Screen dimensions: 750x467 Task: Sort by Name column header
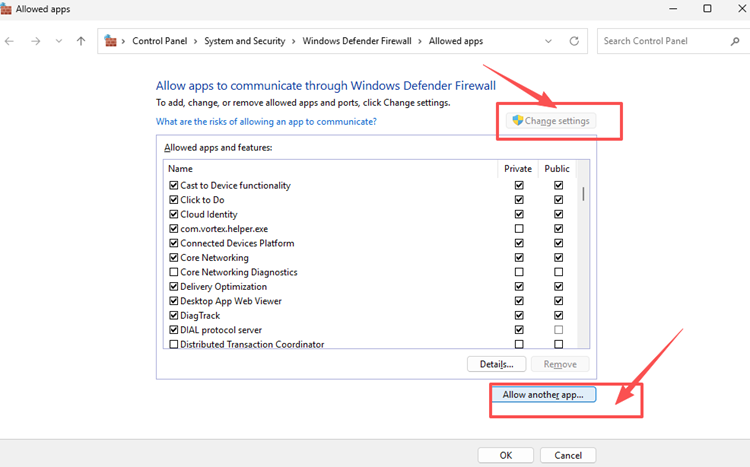(x=180, y=168)
